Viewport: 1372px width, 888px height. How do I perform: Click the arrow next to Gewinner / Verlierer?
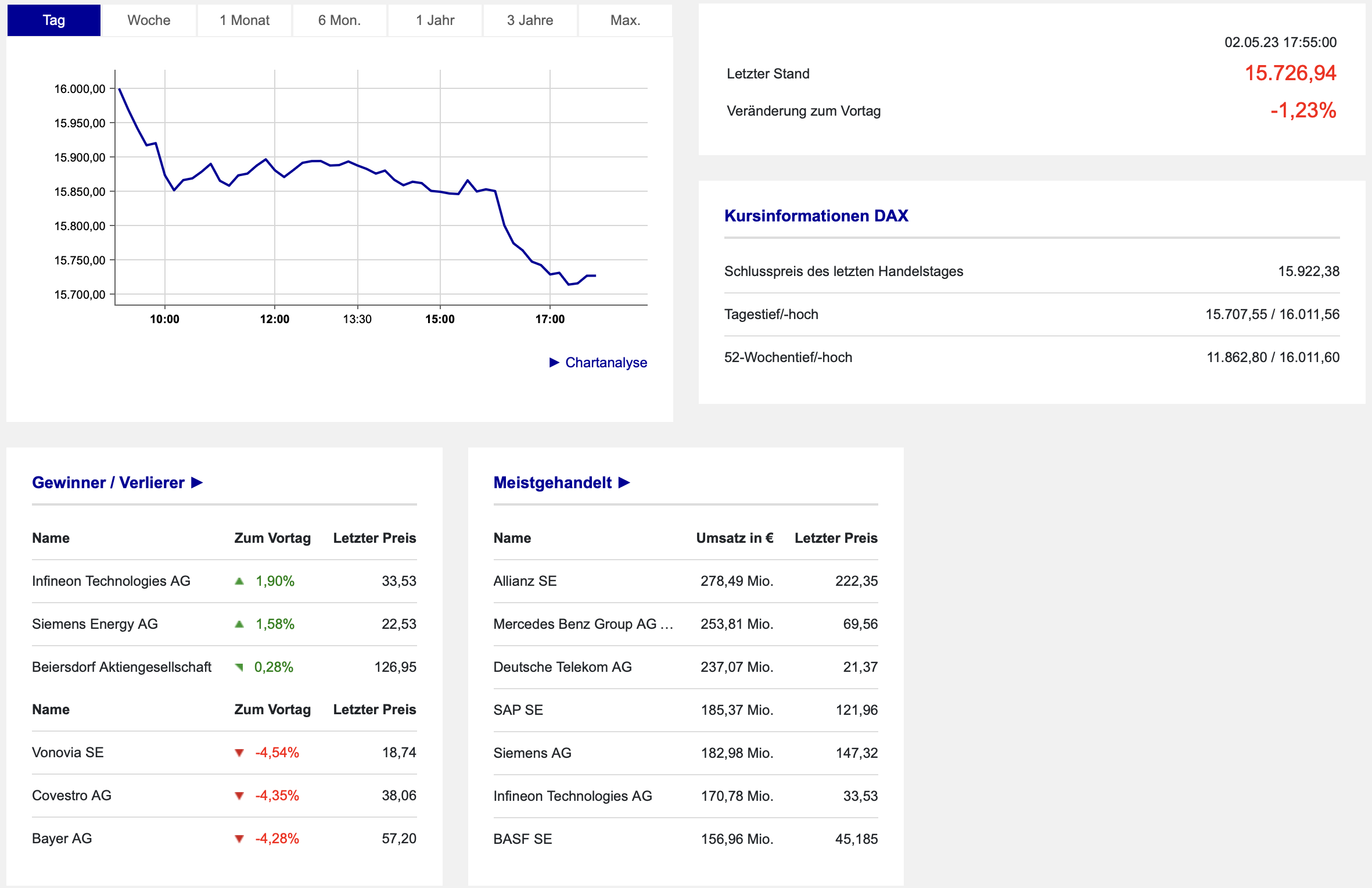pyautogui.click(x=197, y=483)
